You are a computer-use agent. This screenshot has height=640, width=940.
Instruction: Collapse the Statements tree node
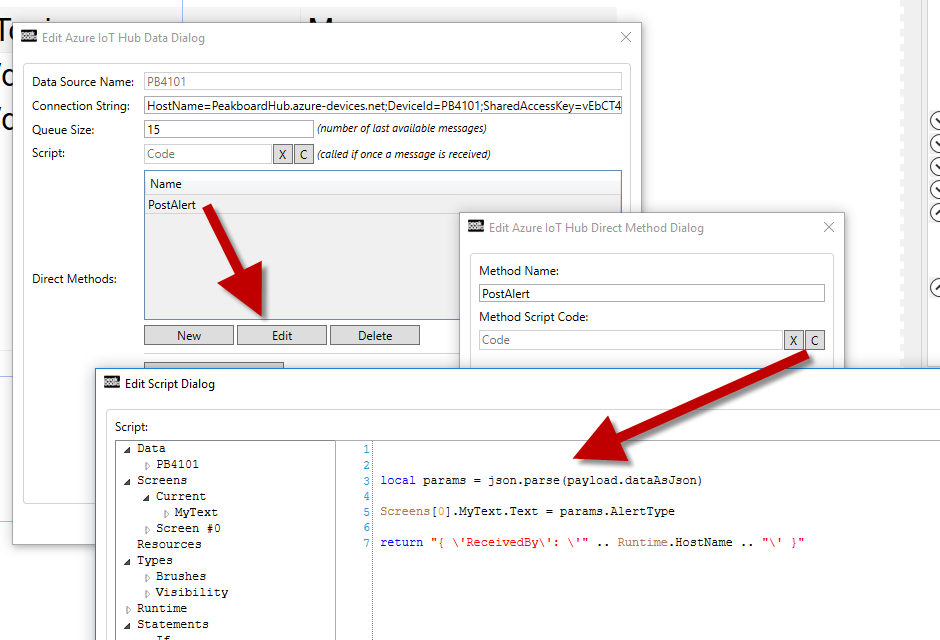pyautogui.click(x=127, y=625)
